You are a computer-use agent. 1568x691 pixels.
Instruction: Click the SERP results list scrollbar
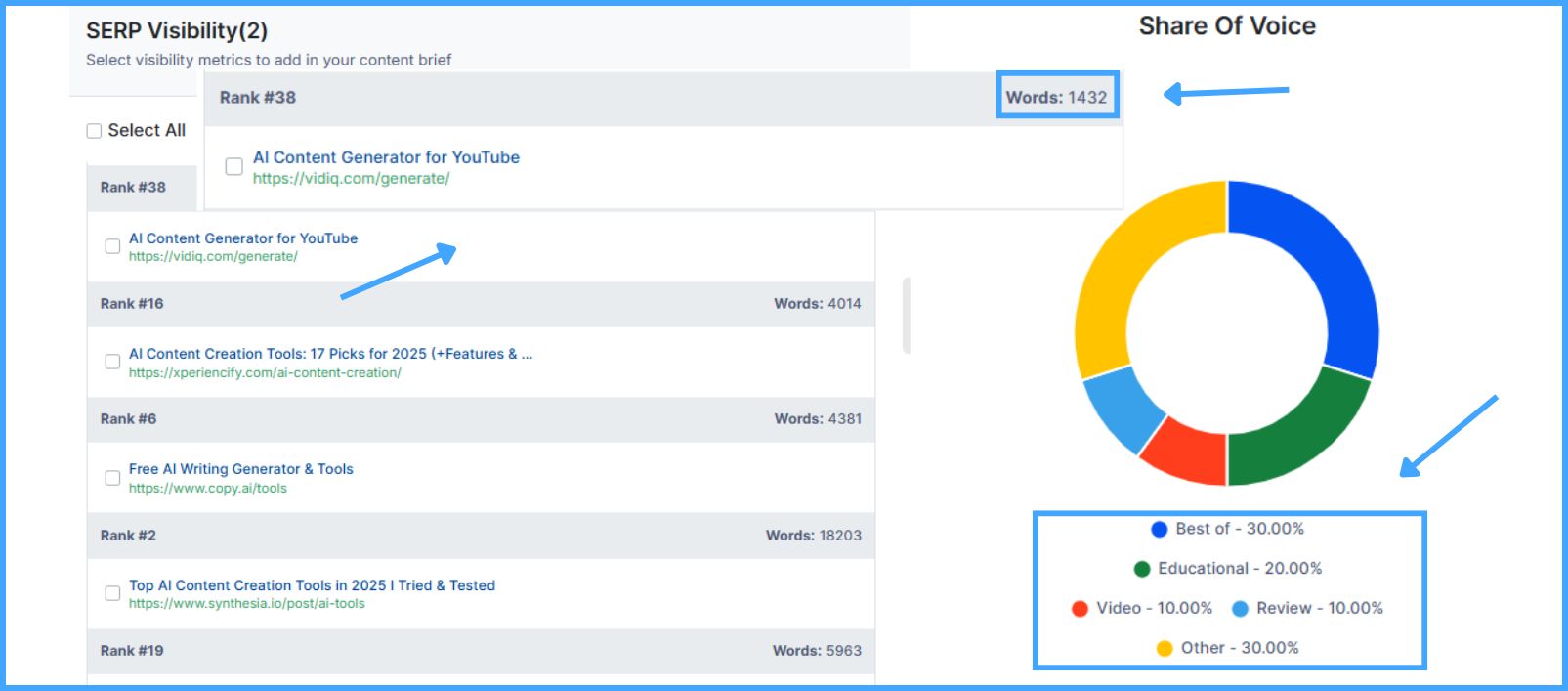[907, 315]
